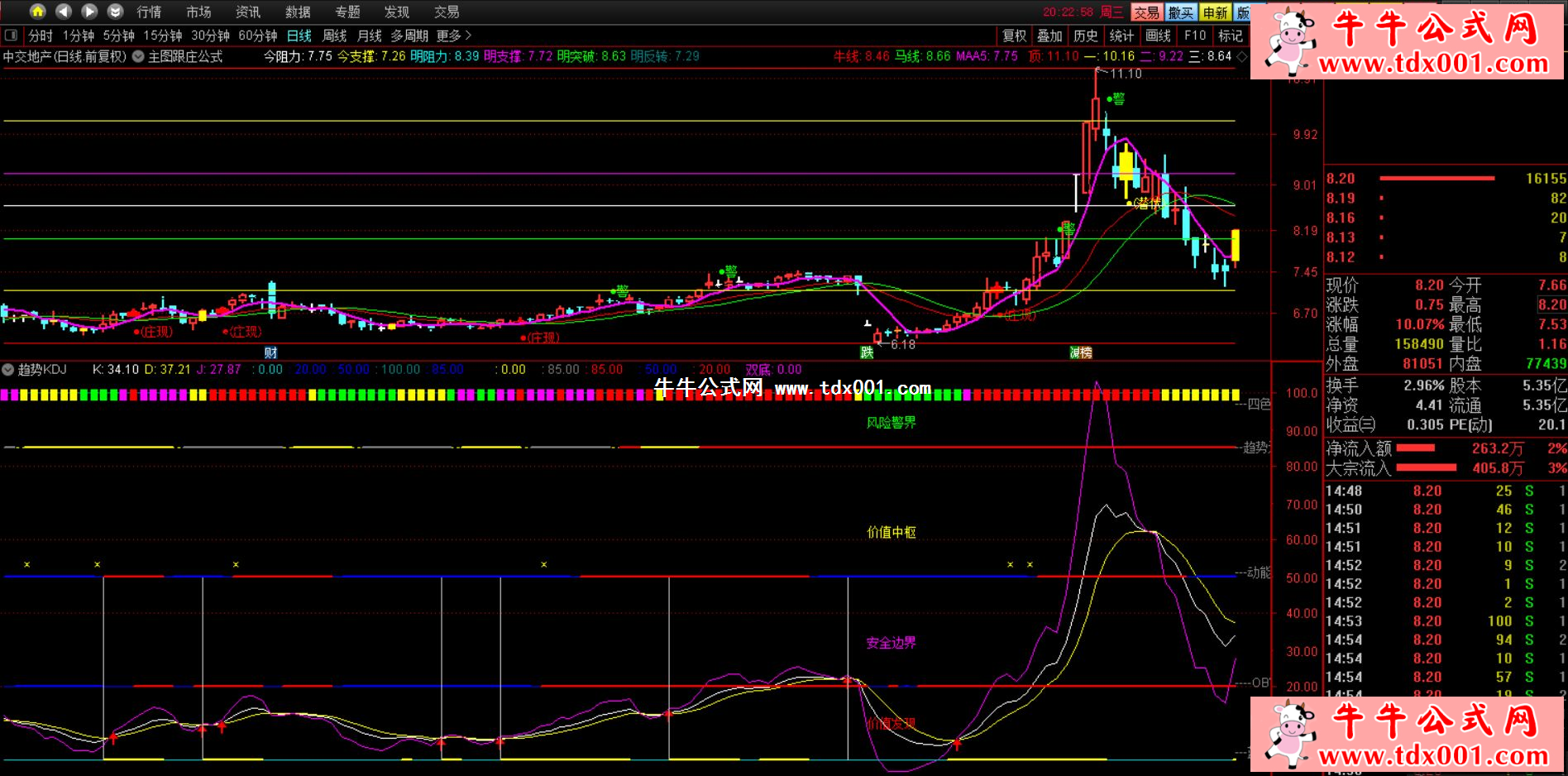Open the 市场 menu
Image resolution: width=1568 pixels, height=776 pixels.
(x=198, y=12)
